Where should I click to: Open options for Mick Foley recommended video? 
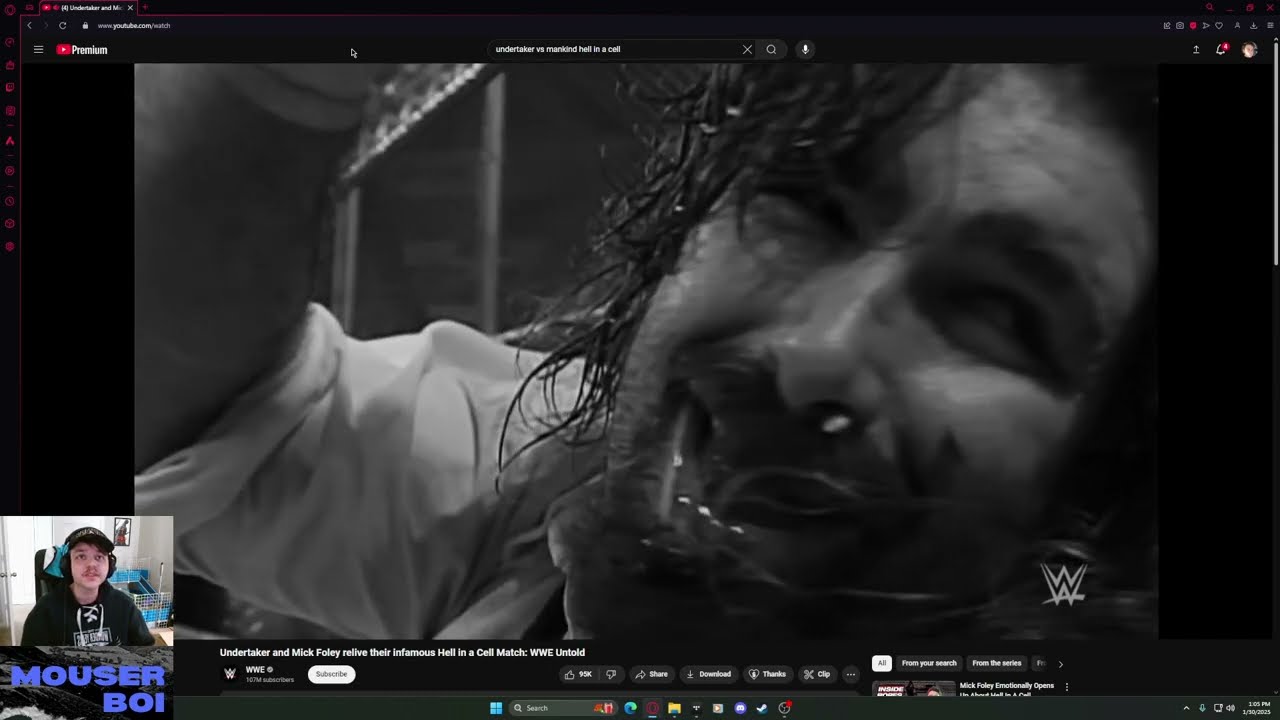1067,687
